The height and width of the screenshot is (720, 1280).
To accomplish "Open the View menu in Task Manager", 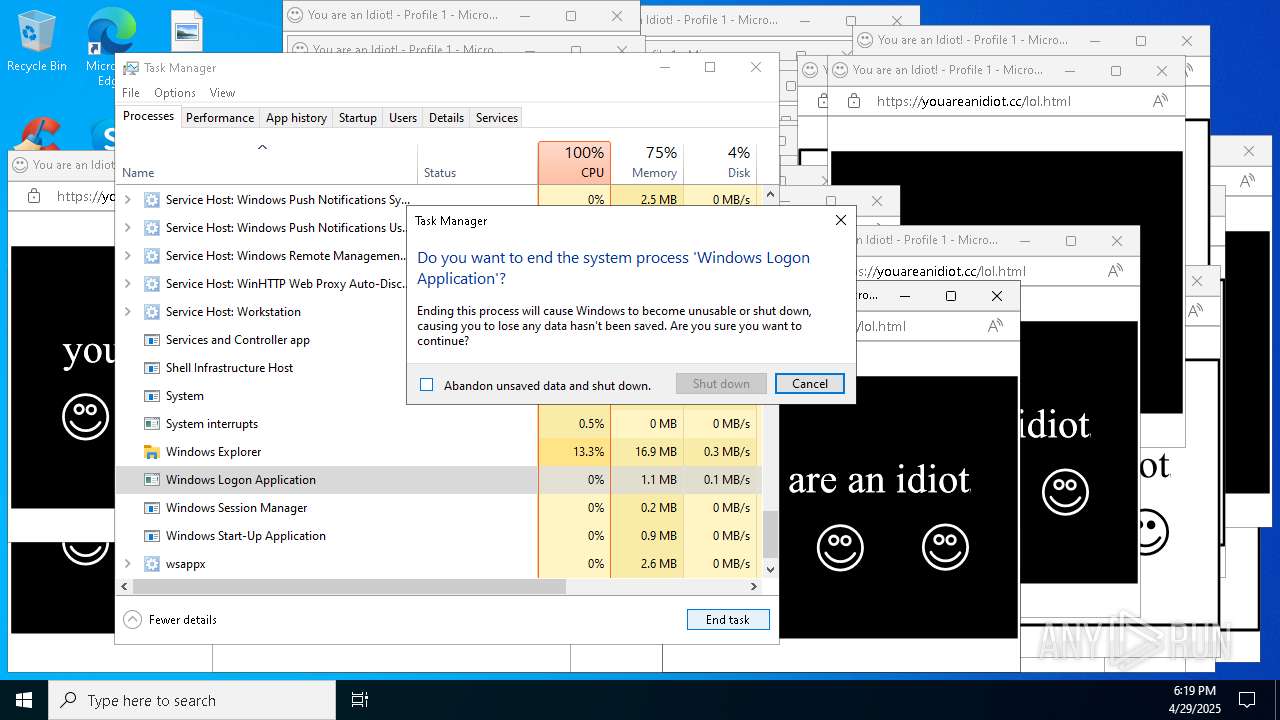I will click(x=222, y=93).
